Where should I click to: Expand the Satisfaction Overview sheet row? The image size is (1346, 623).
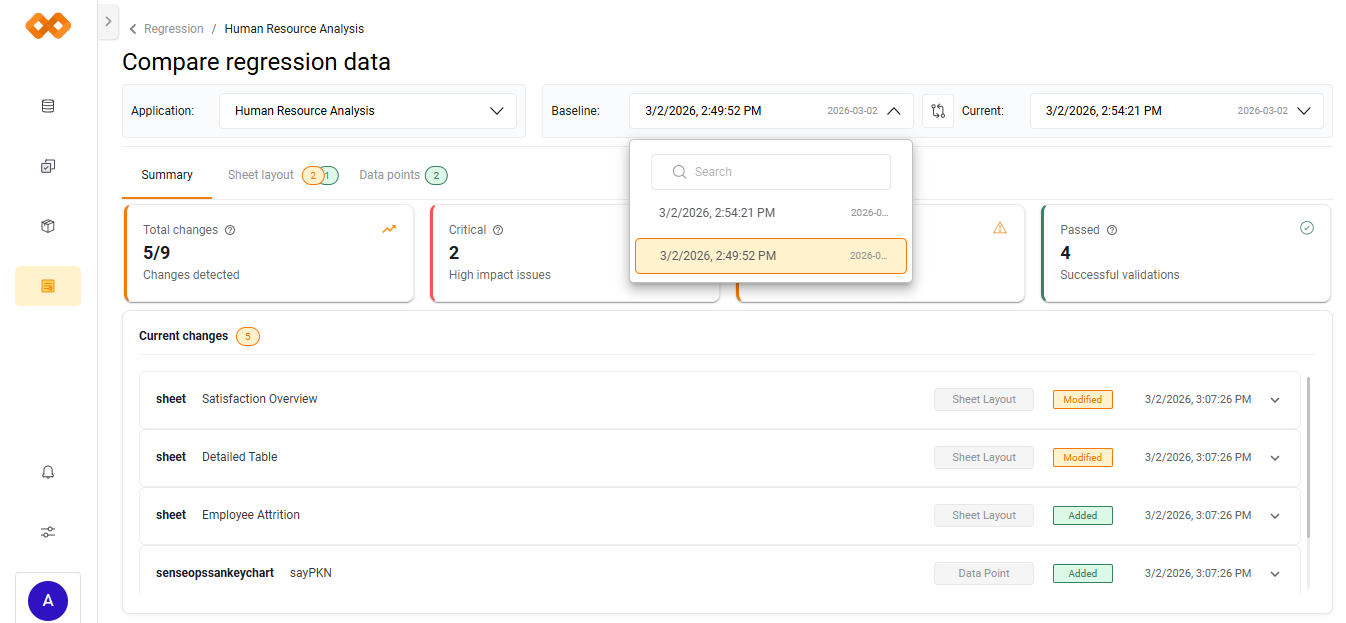tap(1275, 400)
